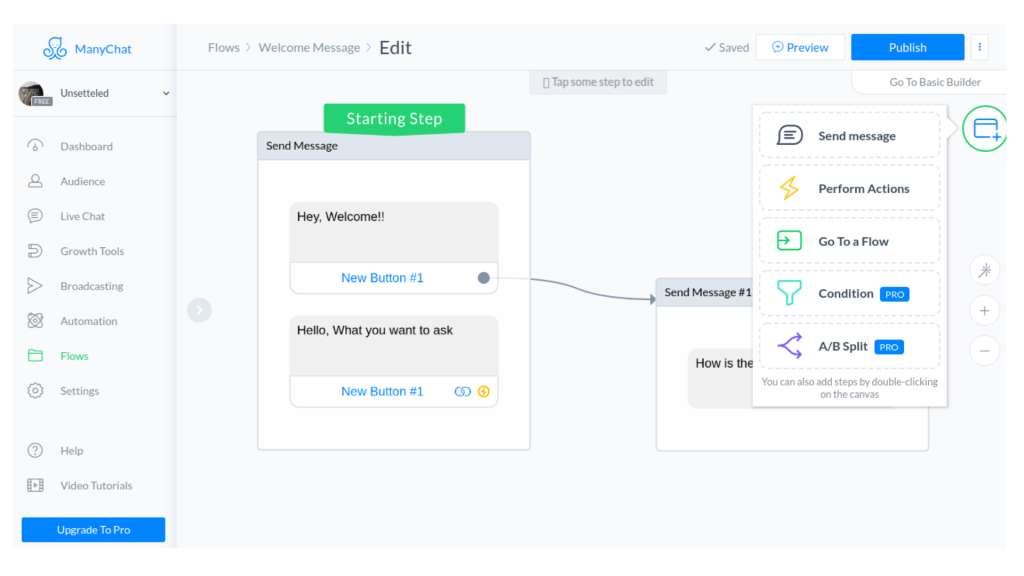Open the Settings gear icon
The width and height of the screenshot is (1024, 576).
[35, 391]
